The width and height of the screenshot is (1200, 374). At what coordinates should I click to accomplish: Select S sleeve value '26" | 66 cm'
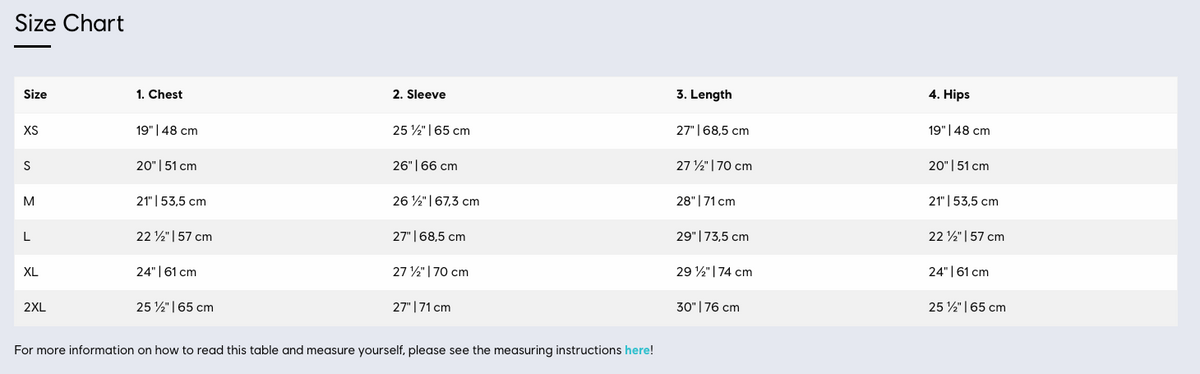(425, 166)
